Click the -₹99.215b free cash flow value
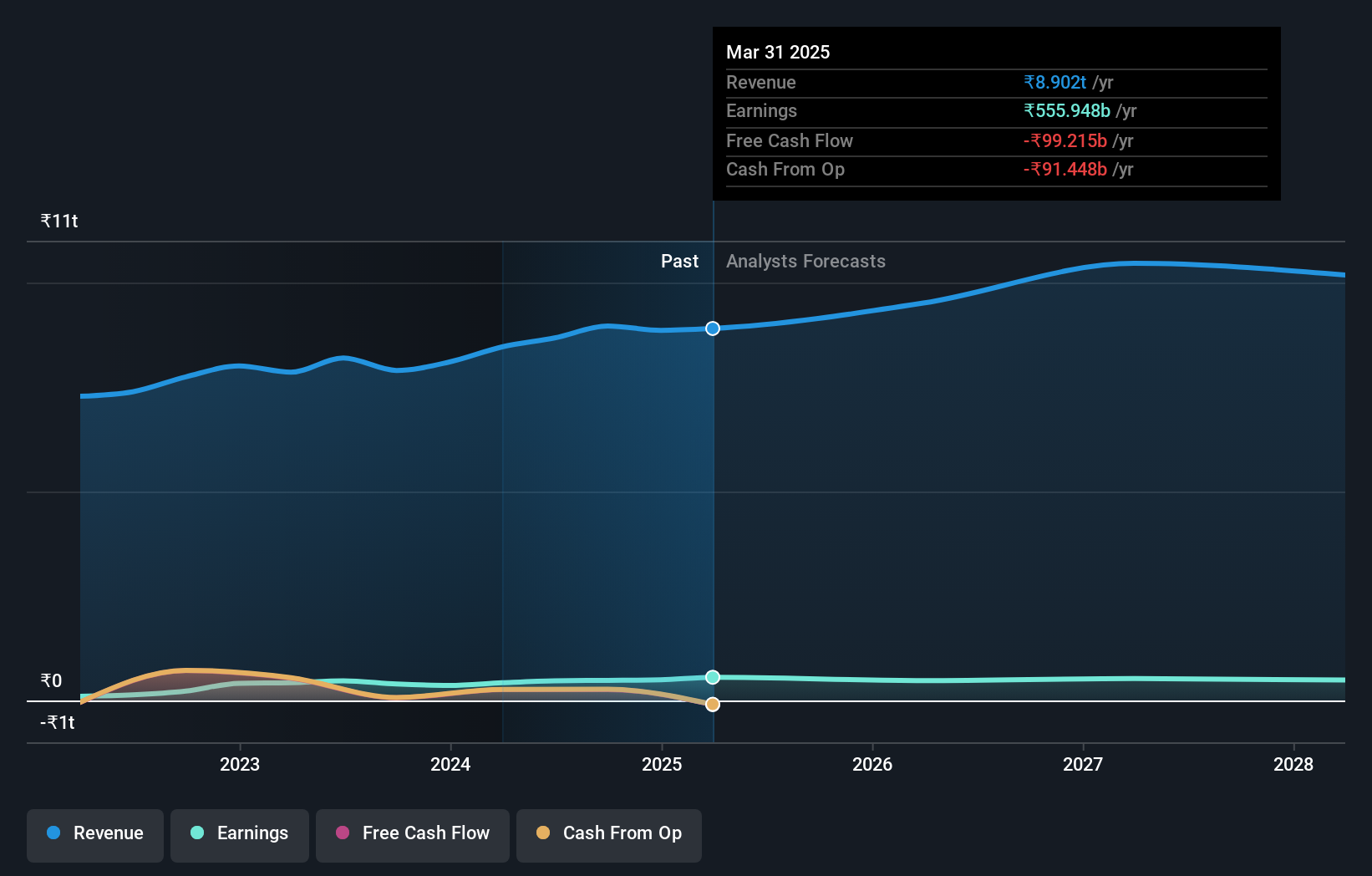This screenshot has width=1372, height=876. point(1065,140)
